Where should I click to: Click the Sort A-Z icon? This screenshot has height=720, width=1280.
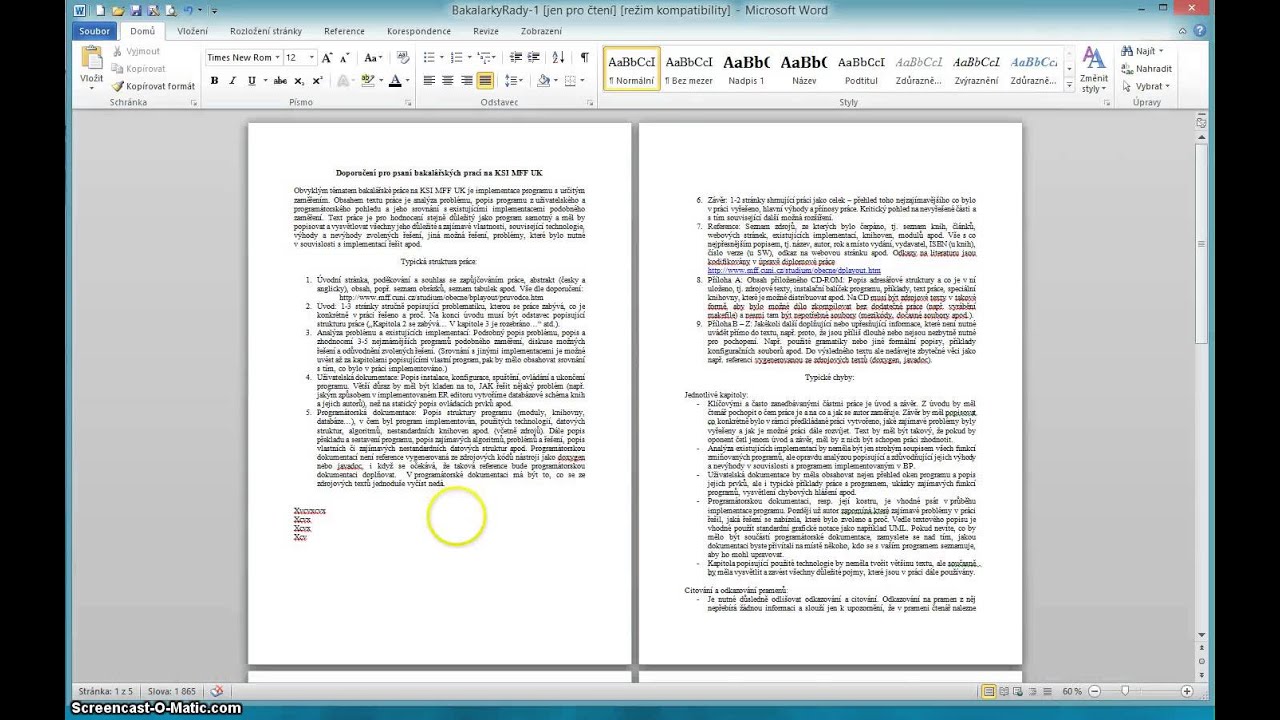click(558, 58)
